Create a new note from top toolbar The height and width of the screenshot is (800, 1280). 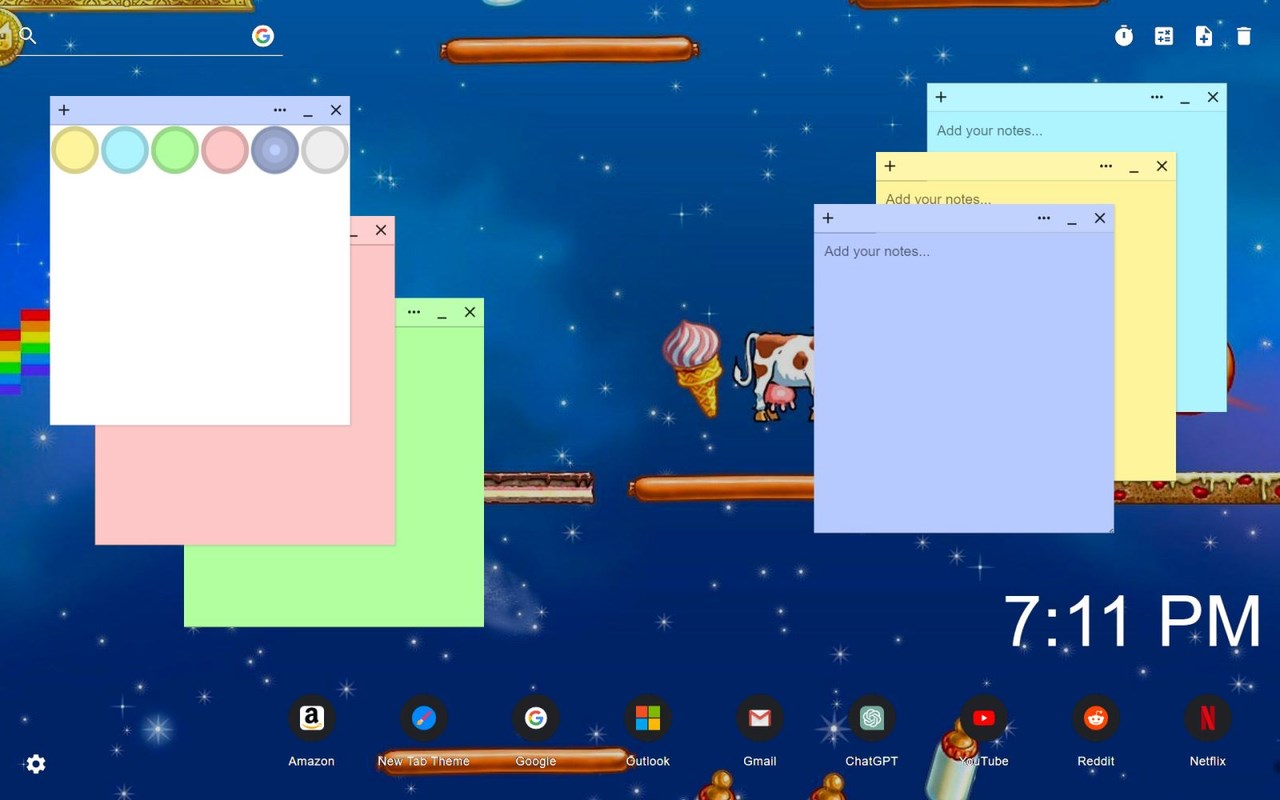pyautogui.click(x=1204, y=36)
